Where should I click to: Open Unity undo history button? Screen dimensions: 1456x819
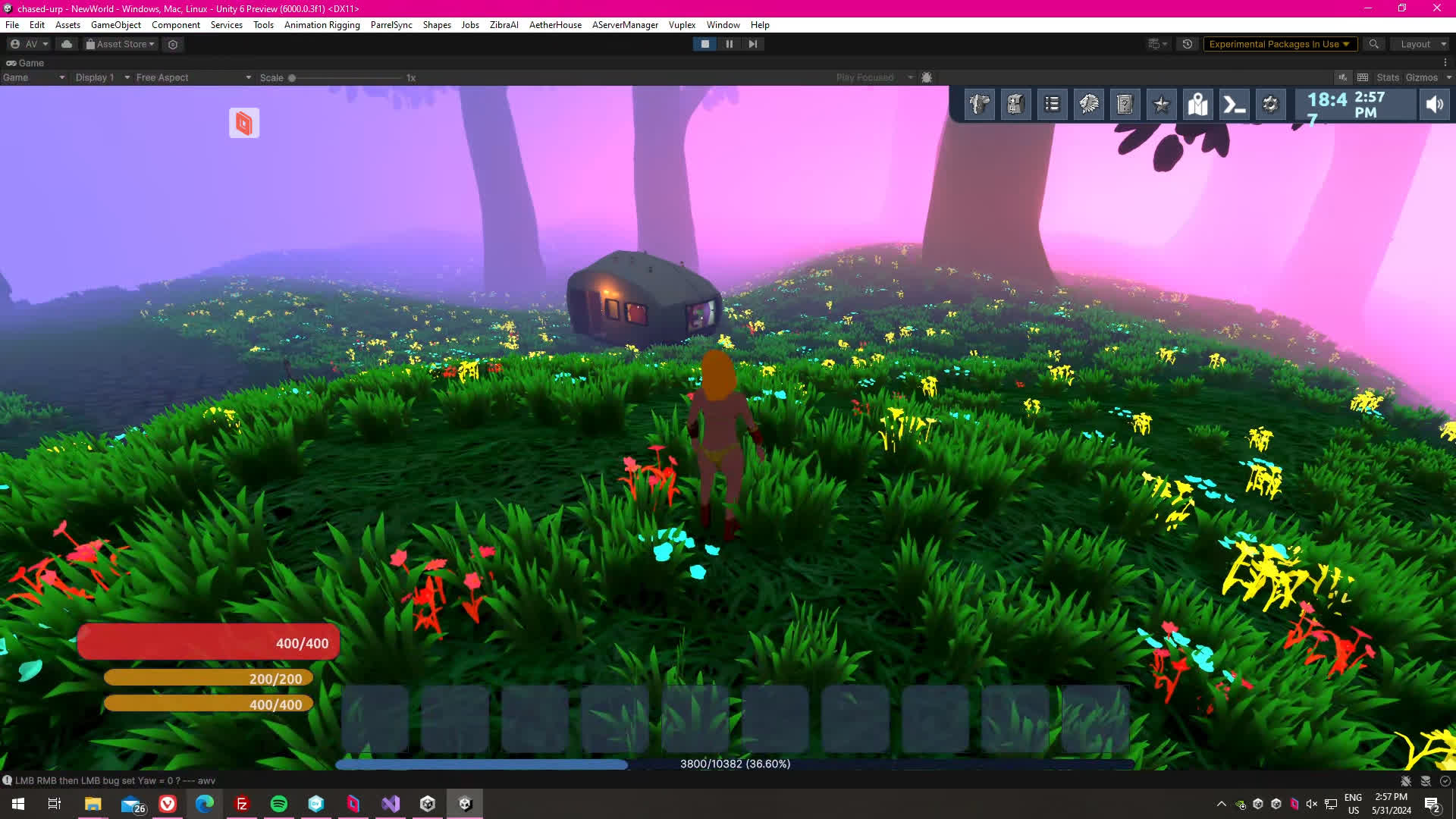coord(1188,44)
